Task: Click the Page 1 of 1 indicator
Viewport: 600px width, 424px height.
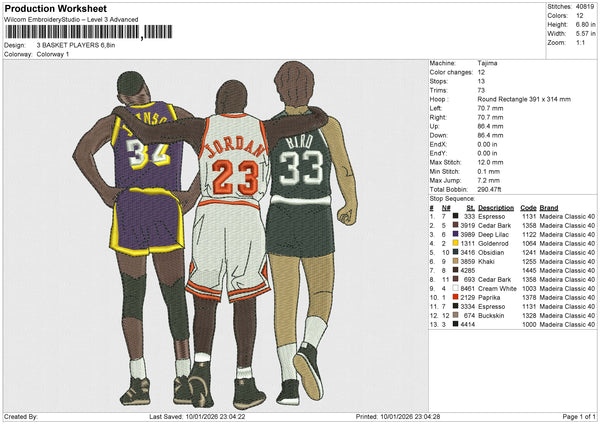Action: pos(579,417)
